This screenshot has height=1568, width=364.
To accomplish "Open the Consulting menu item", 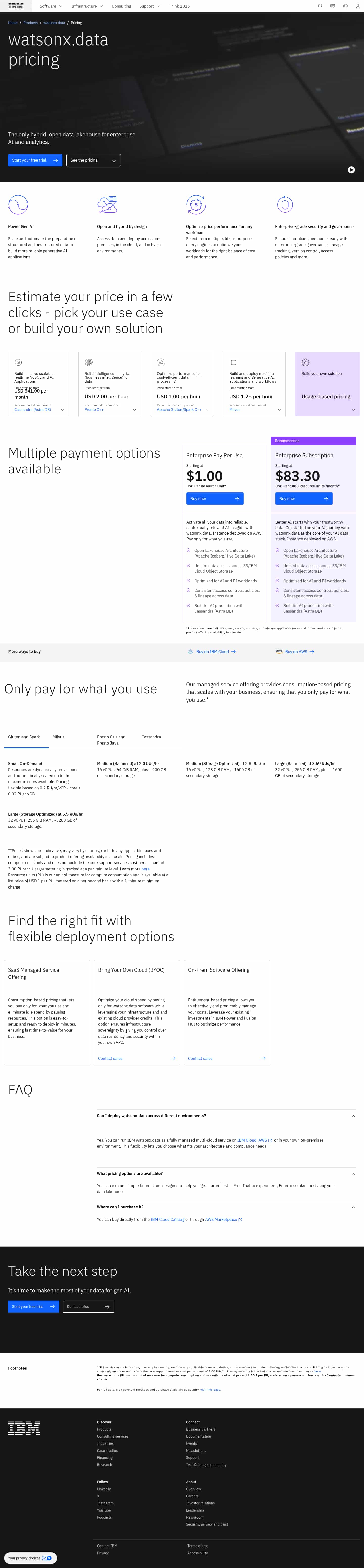I will tap(122, 6).
